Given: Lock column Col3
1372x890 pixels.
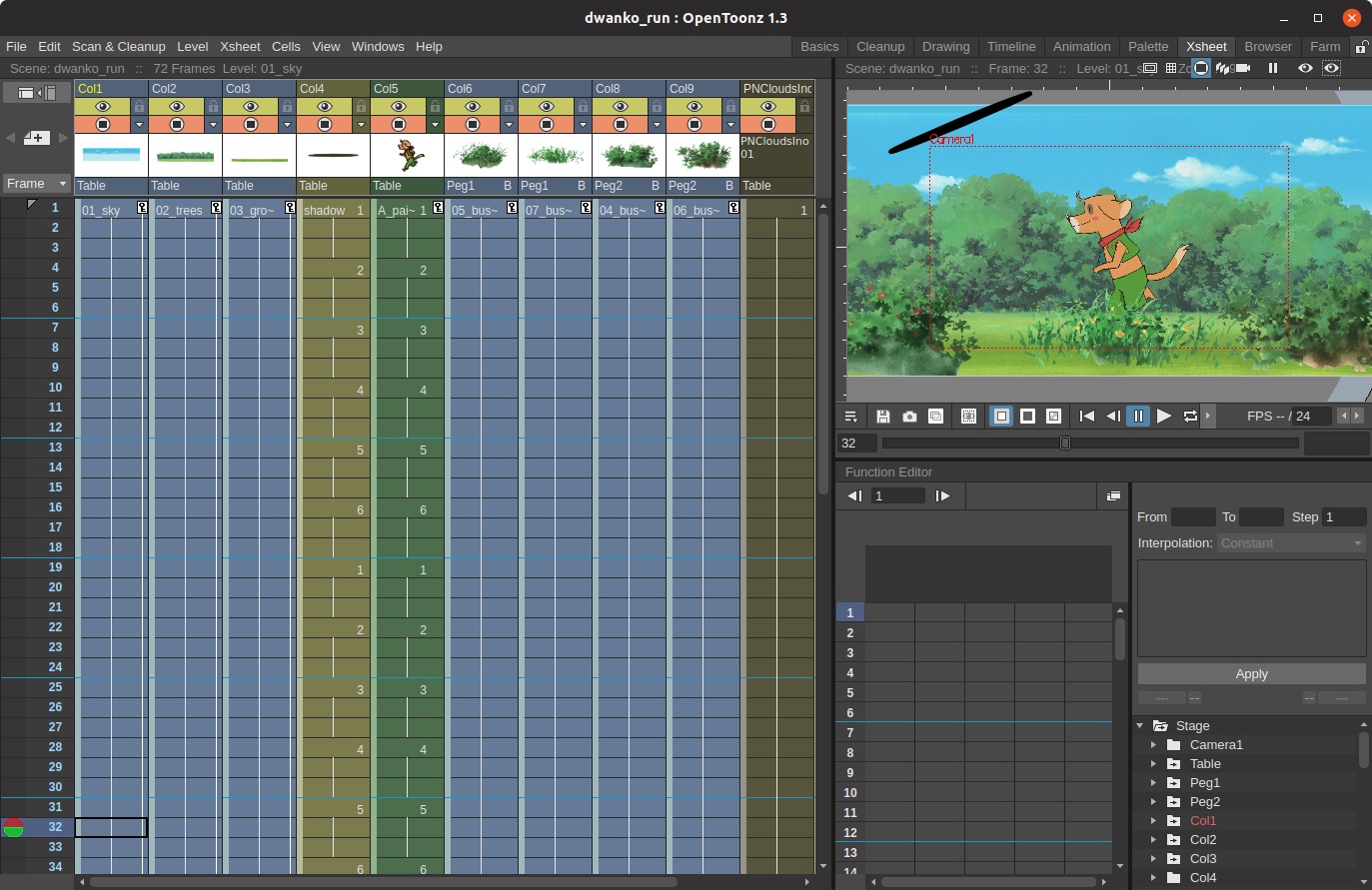Looking at the screenshot, I should (287, 107).
